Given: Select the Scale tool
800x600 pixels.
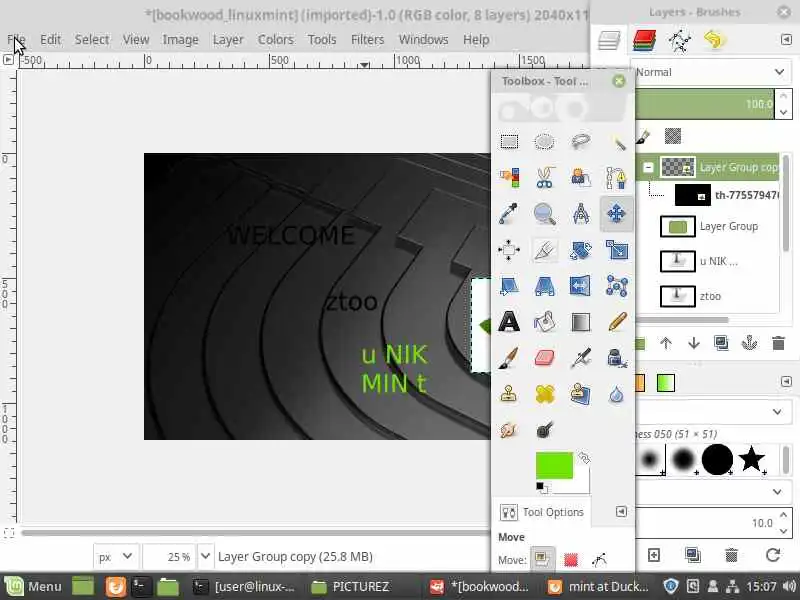Looking at the screenshot, I should click(x=617, y=250).
